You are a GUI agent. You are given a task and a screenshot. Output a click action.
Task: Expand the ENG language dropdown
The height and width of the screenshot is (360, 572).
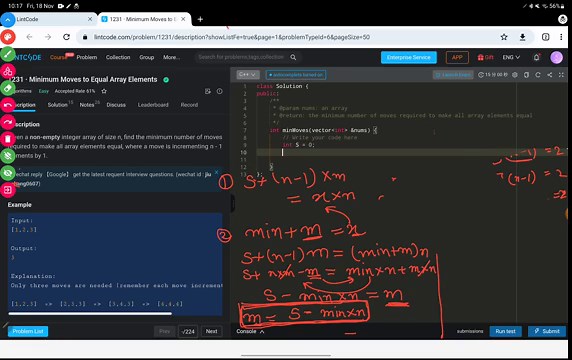[511, 57]
